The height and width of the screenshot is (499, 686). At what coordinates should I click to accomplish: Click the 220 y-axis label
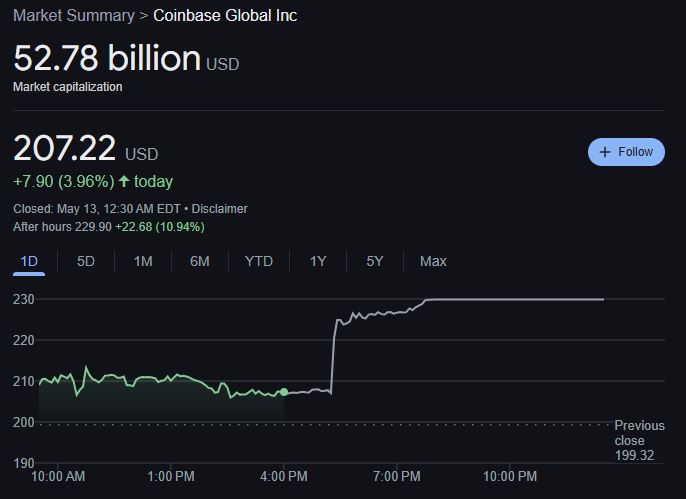coord(24,340)
